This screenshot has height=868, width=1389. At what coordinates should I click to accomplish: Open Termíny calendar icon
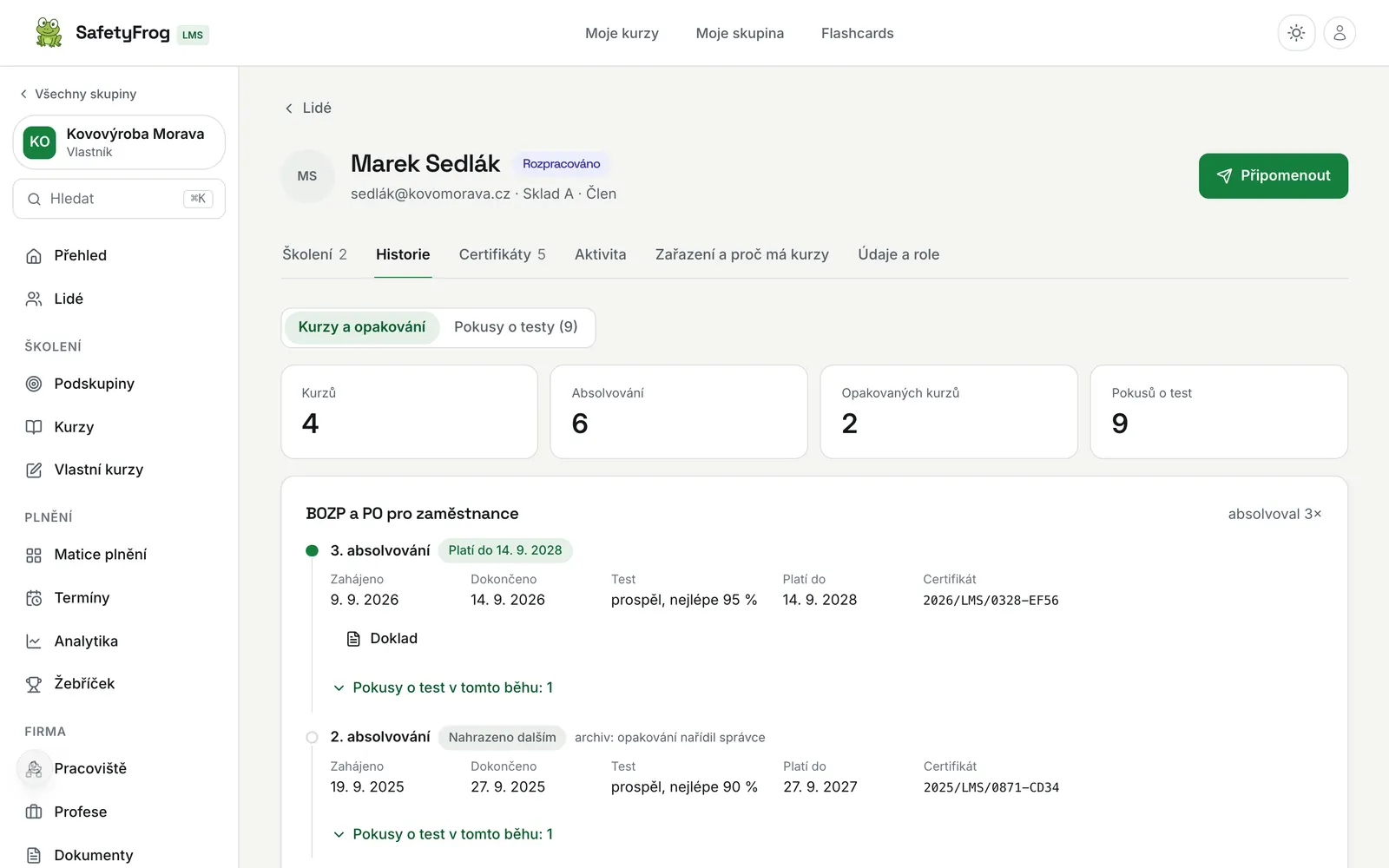point(34,598)
